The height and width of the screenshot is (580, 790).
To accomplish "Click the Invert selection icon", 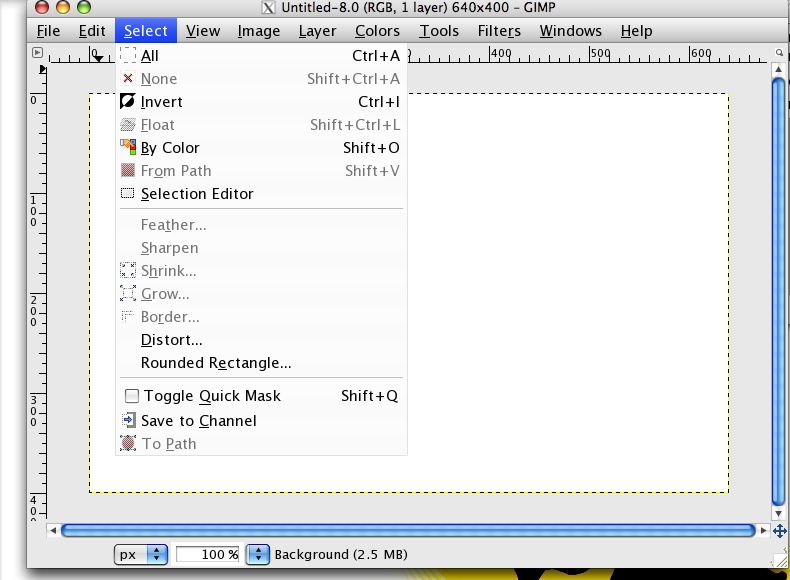I will pos(127,101).
